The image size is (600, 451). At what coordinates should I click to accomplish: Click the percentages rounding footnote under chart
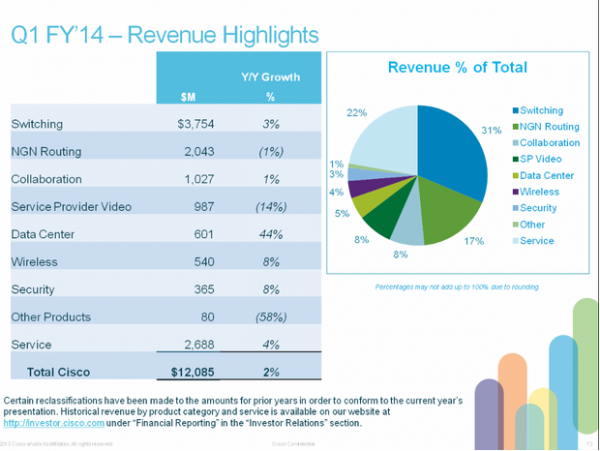point(457,287)
